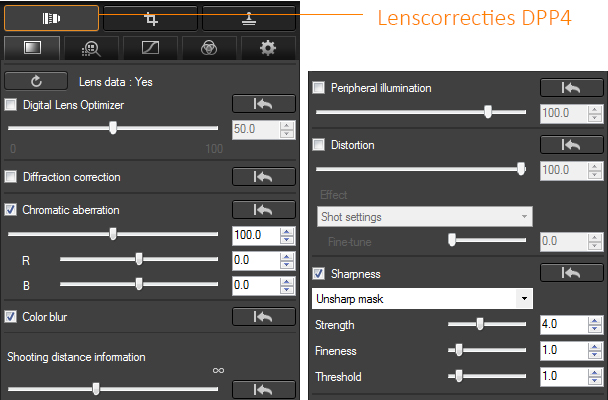Image resolution: width=608 pixels, height=400 pixels.
Task: Open the dust delete stamp palette
Action: pos(249,17)
